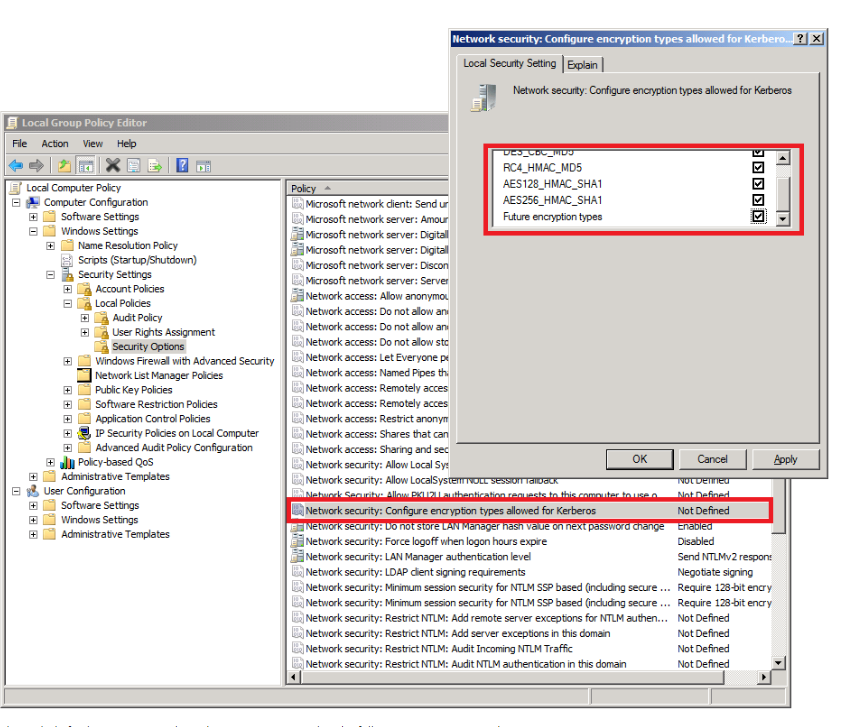Open the View menu
The height and width of the screenshot is (727, 844).
(x=93, y=144)
